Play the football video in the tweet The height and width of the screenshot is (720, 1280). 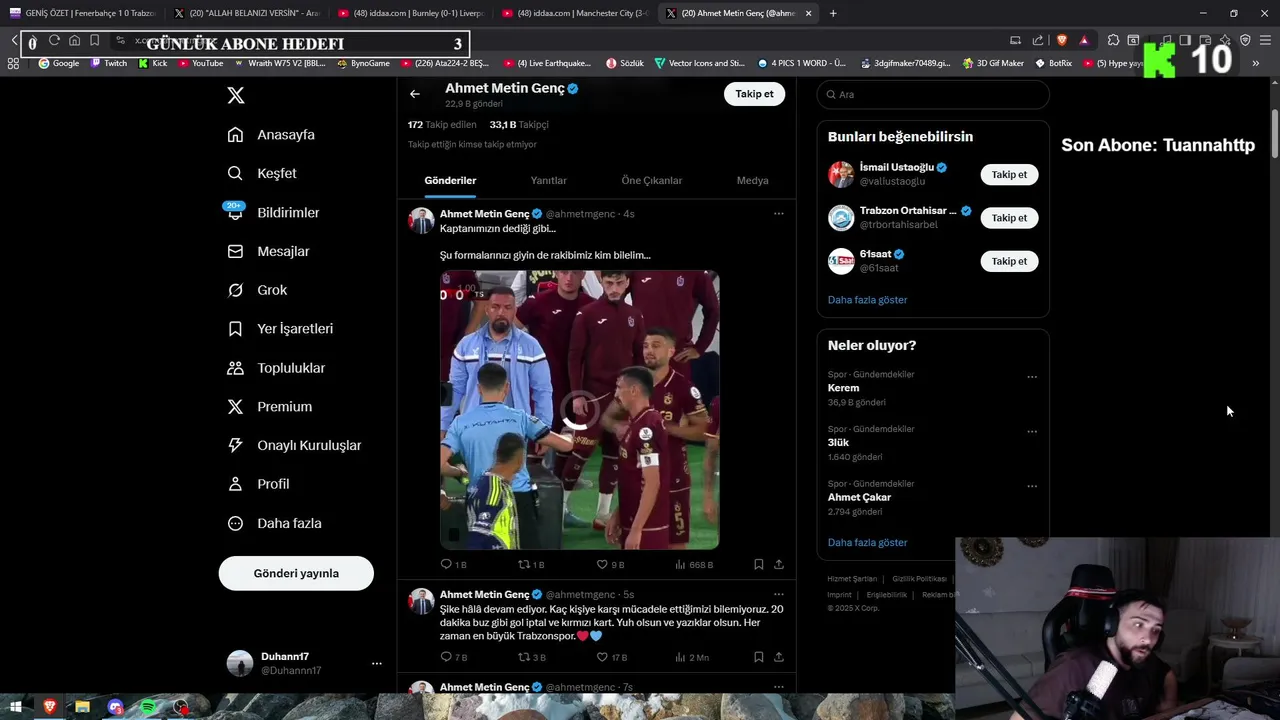click(580, 410)
